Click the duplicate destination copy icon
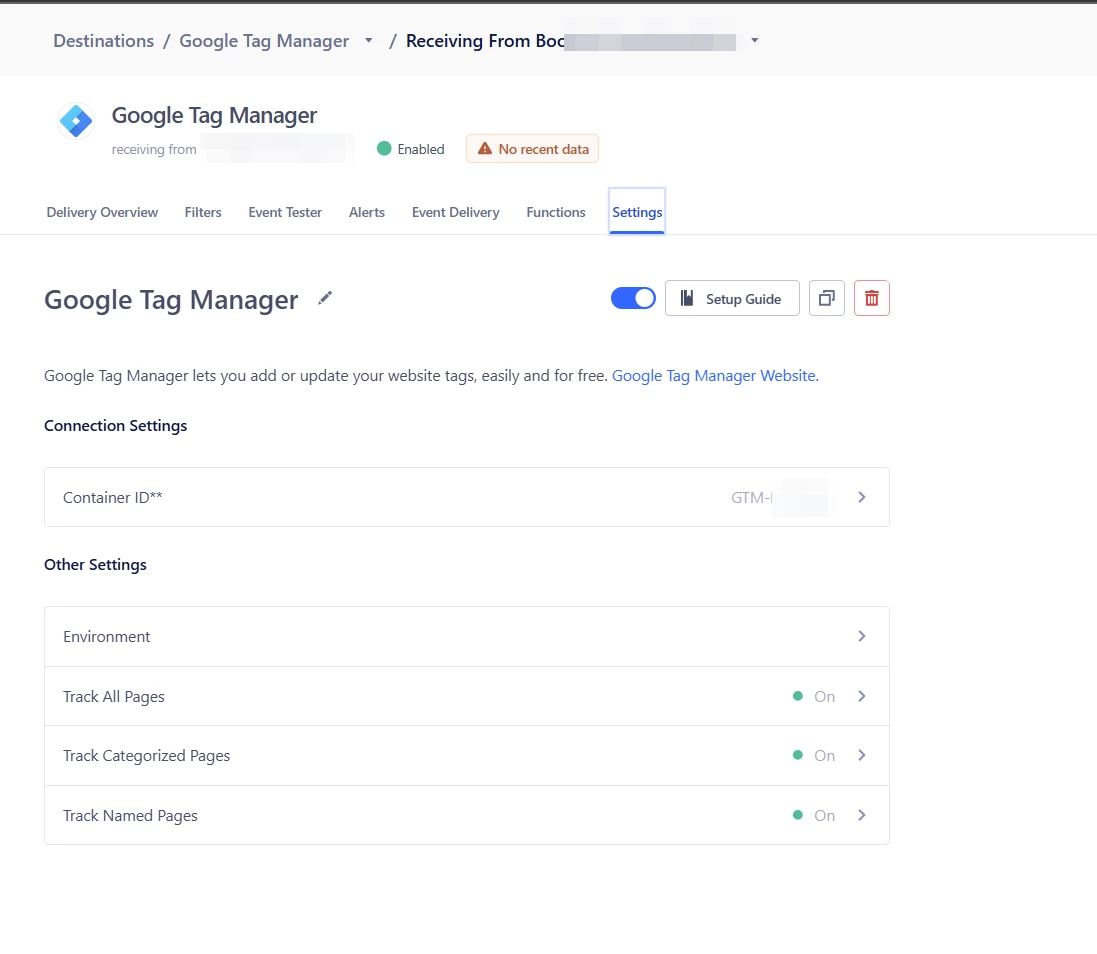 (827, 299)
